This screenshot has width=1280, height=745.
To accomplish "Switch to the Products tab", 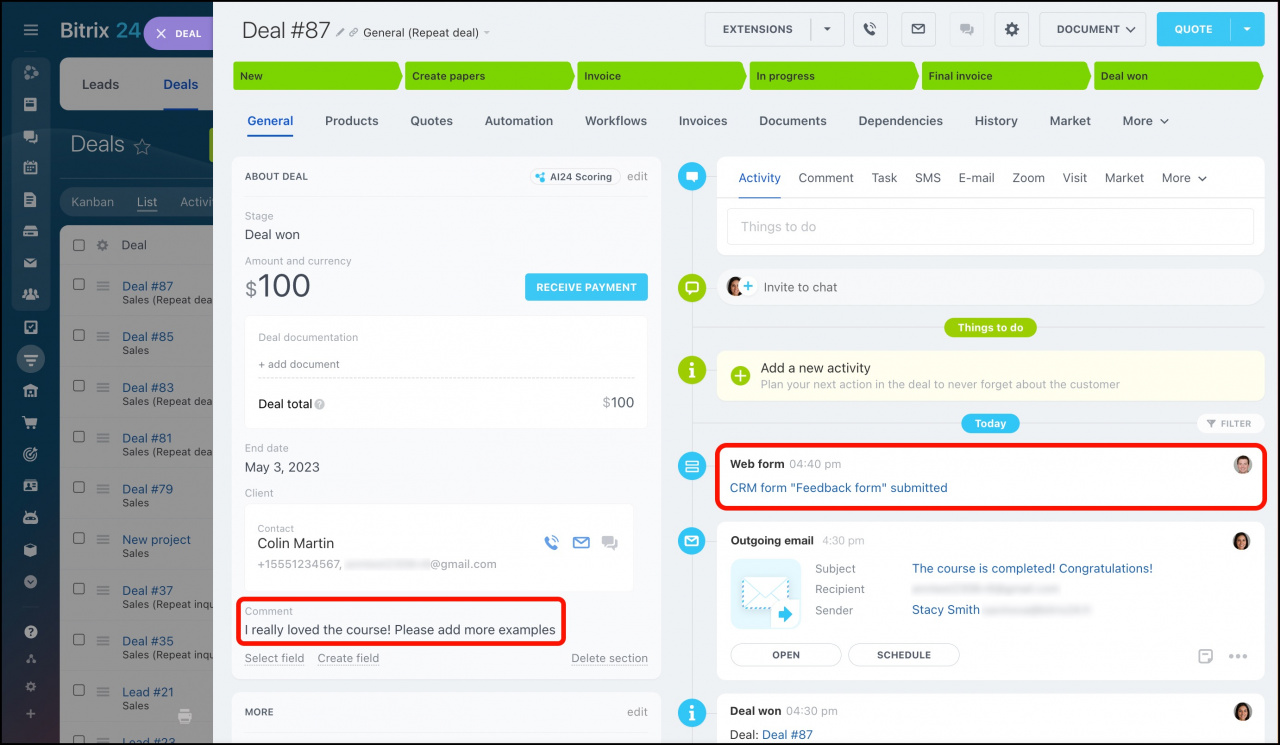I will (352, 121).
